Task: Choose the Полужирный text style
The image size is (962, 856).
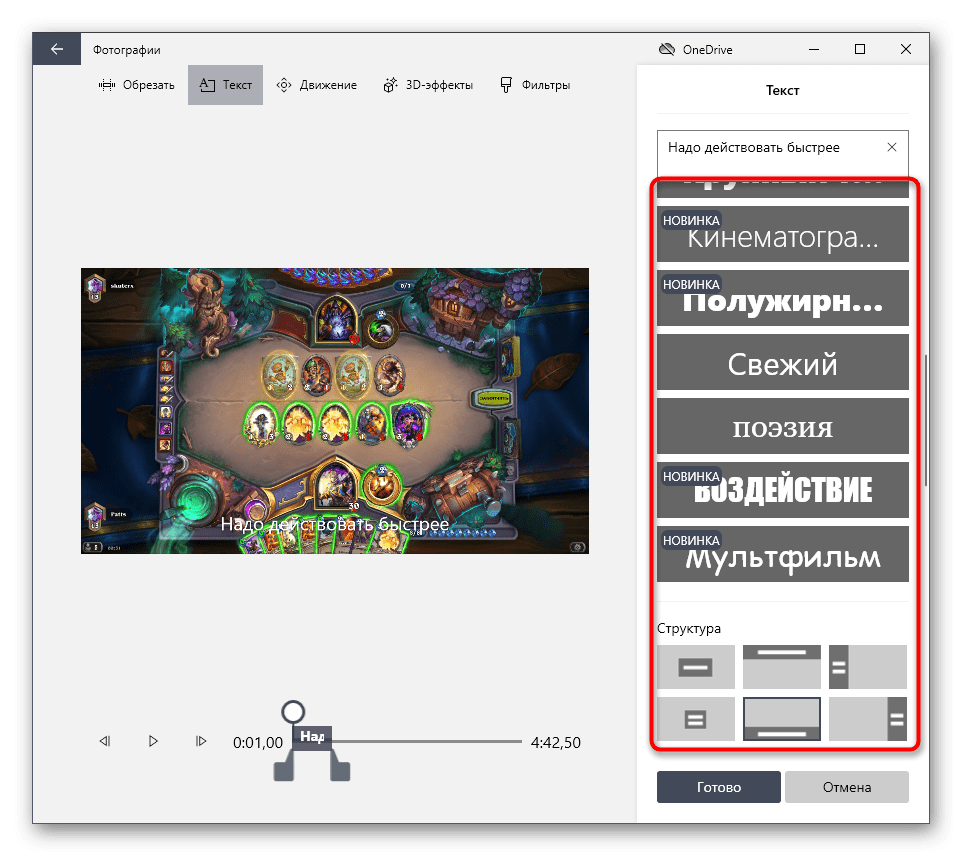Action: (782, 298)
